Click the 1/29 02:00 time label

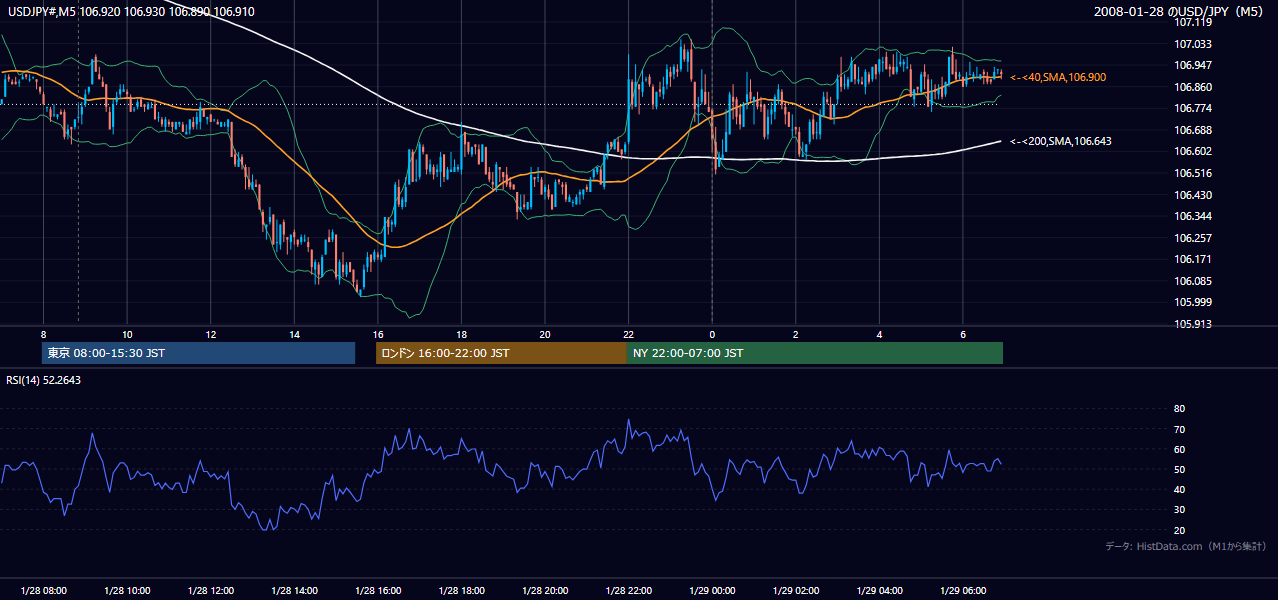(x=795, y=590)
